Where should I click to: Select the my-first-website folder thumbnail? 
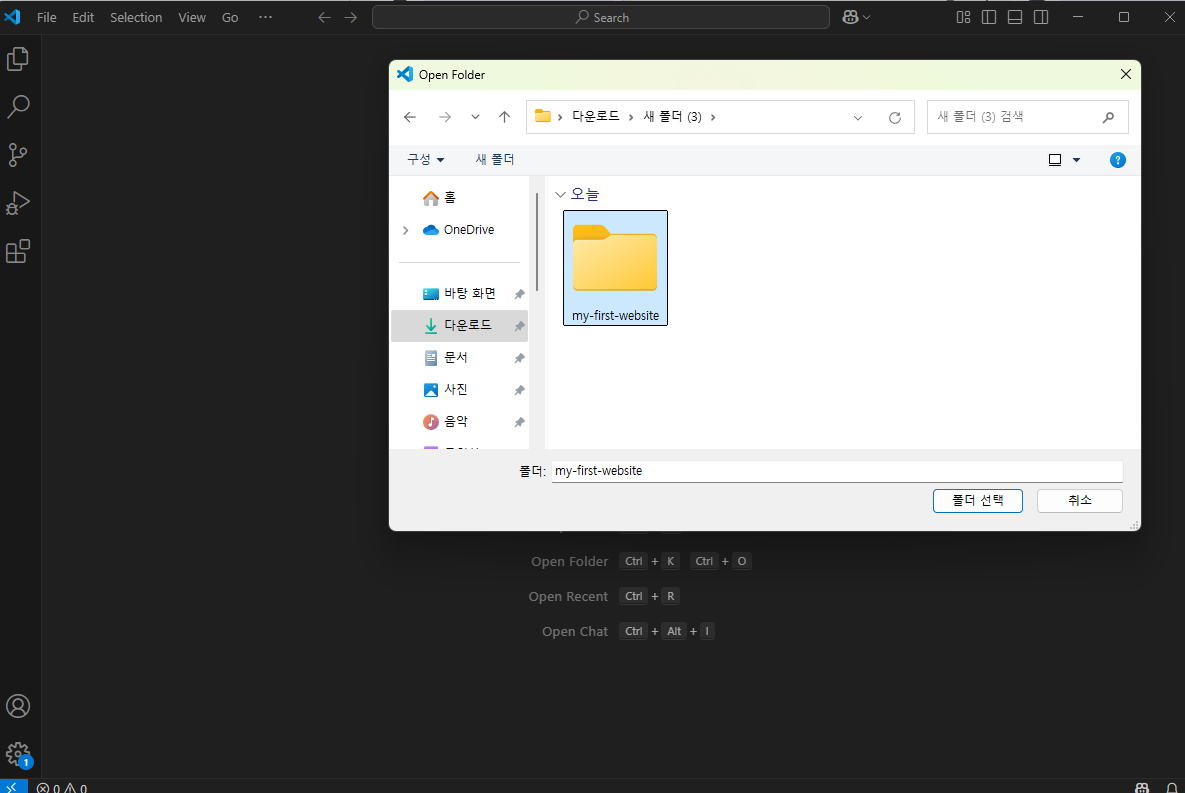615,262
